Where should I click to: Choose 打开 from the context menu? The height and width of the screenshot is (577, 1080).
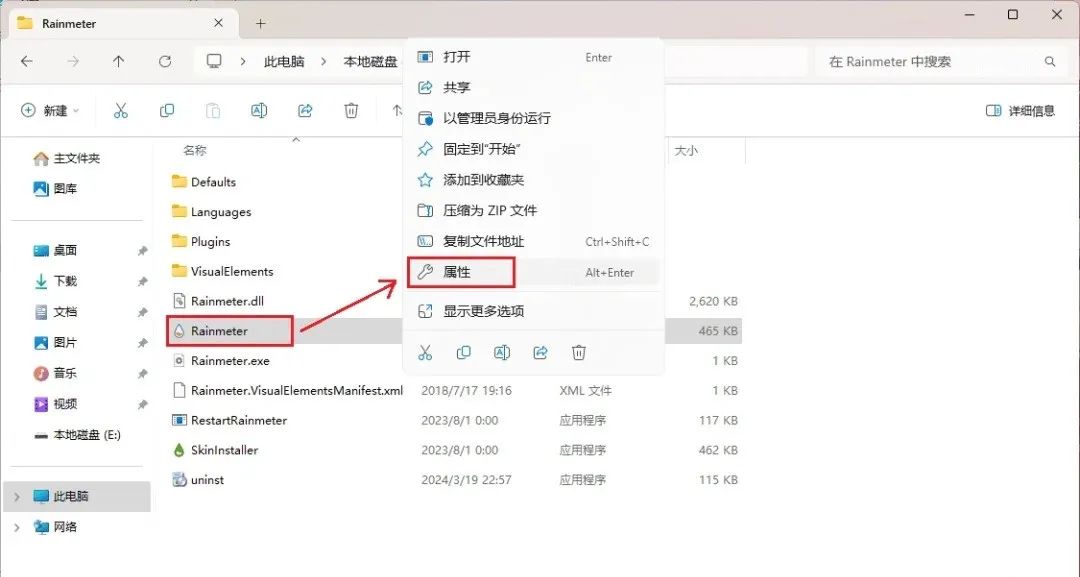click(x=533, y=57)
